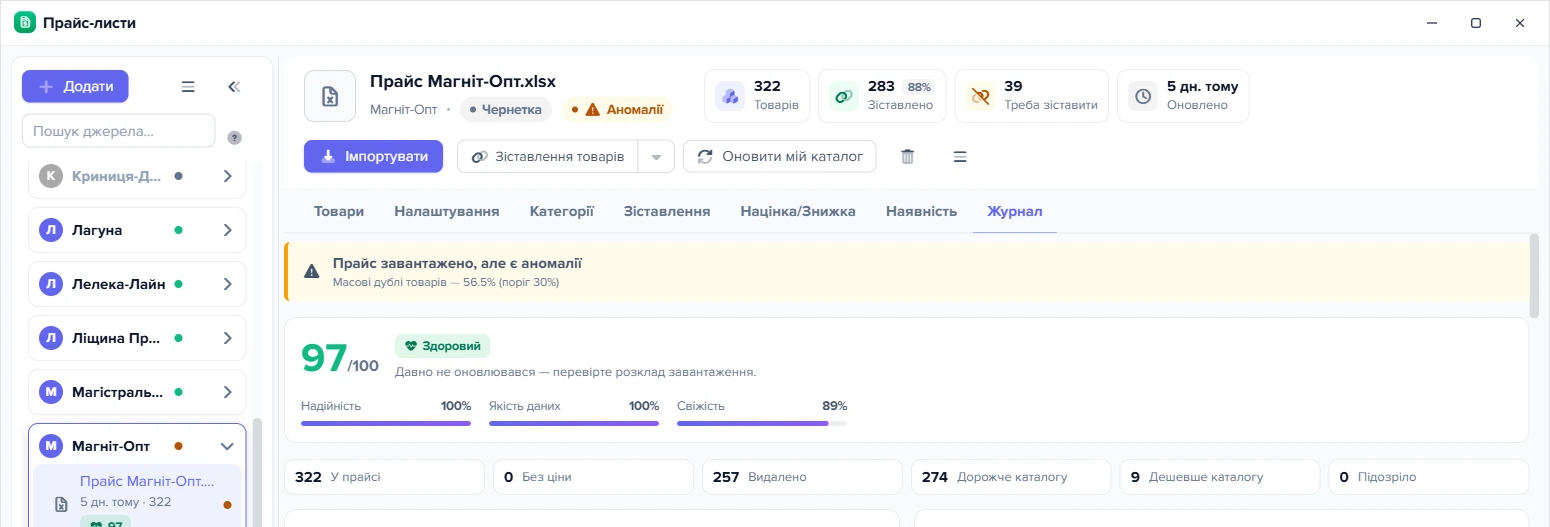Image resolution: width=1550 pixels, height=527 pixels.
Task: Click the Здоровий health badge
Action: (x=442, y=346)
